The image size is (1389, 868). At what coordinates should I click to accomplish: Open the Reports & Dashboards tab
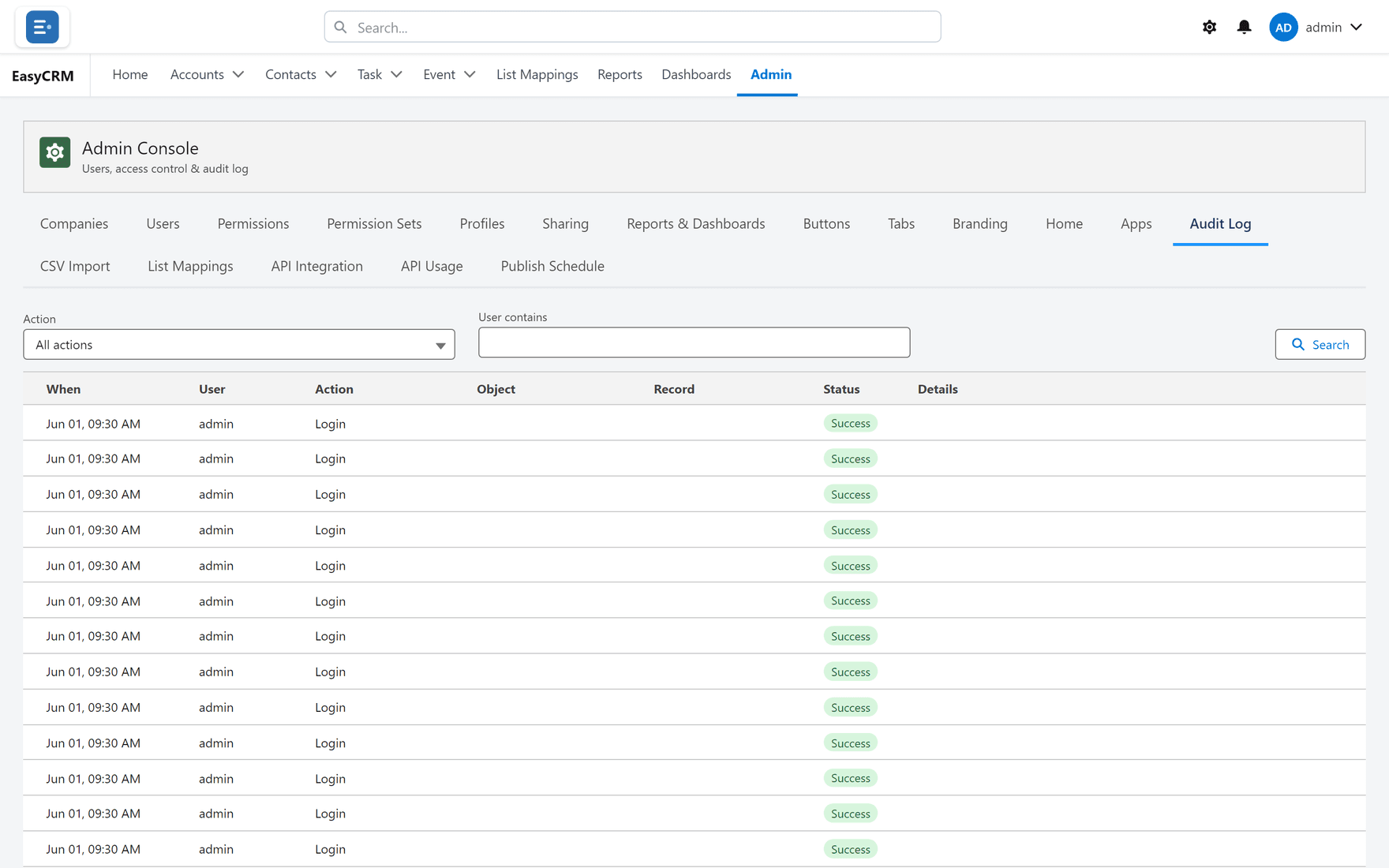pos(696,223)
